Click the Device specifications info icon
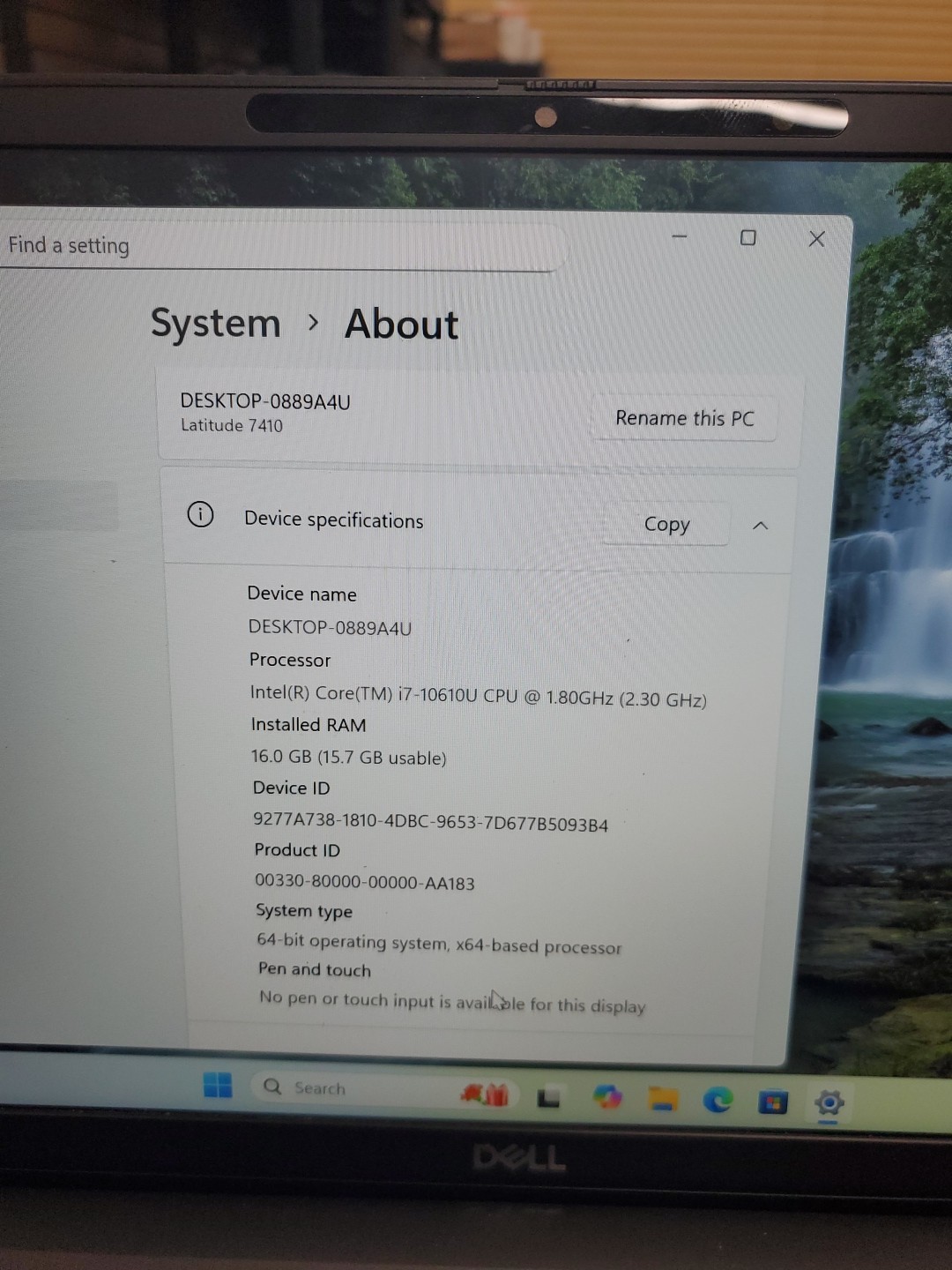The width and height of the screenshot is (952, 1270). pyautogui.click(x=200, y=513)
